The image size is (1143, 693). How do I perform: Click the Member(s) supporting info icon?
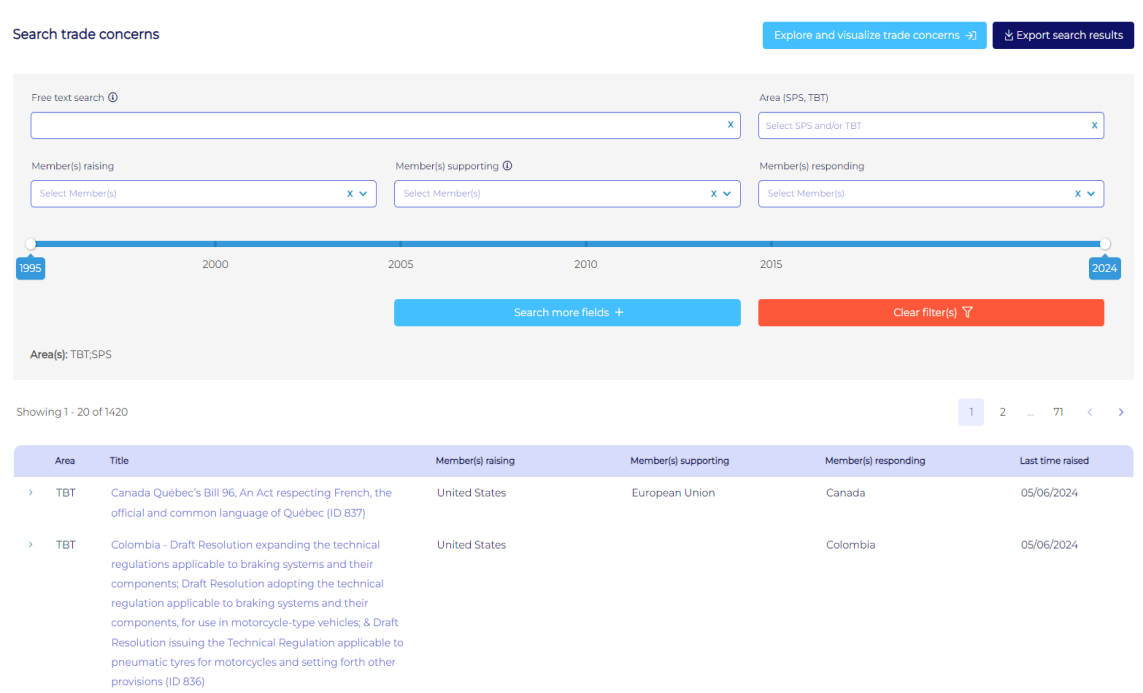click(507, 165)
